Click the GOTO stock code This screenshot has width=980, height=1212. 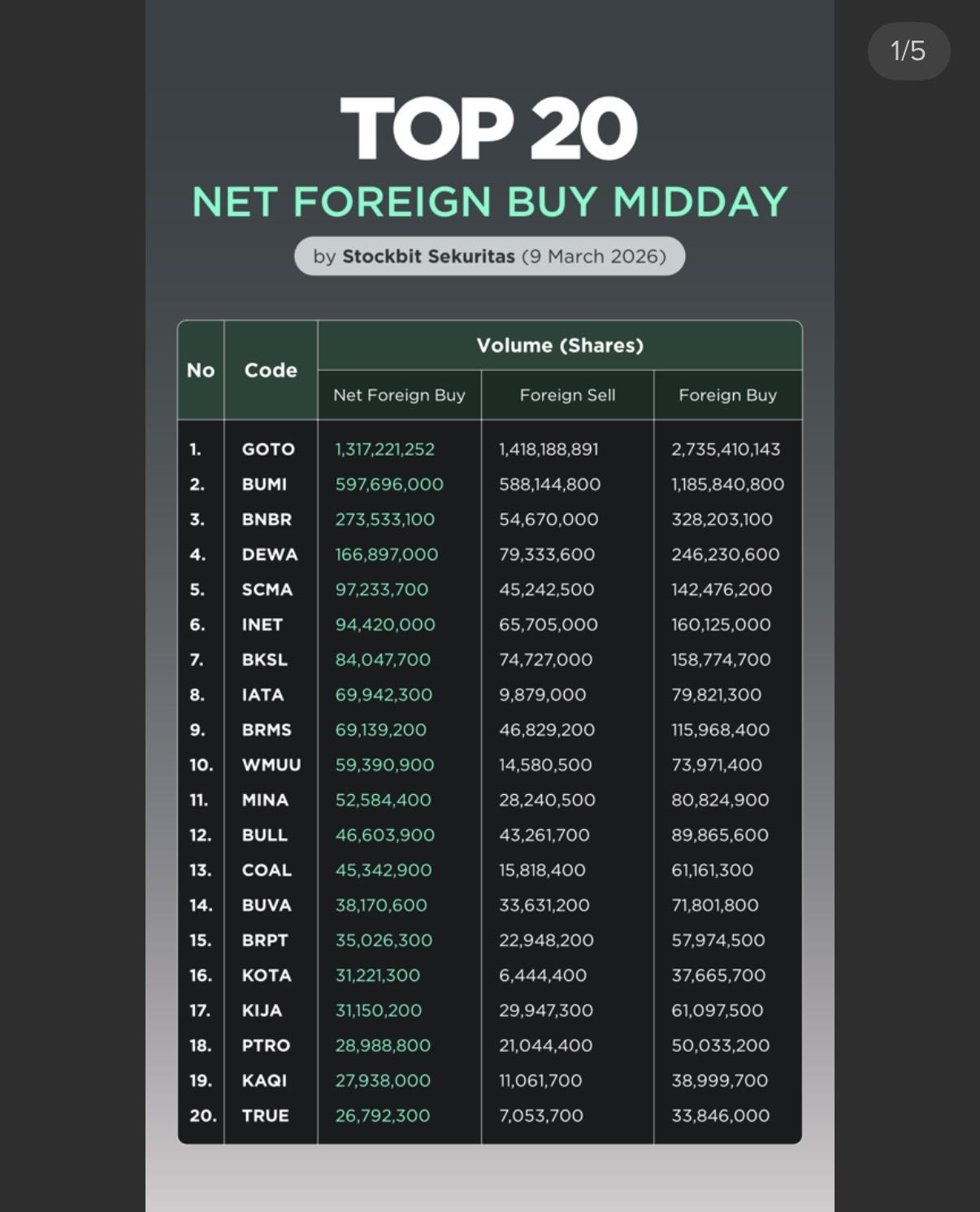pos(268,450)
